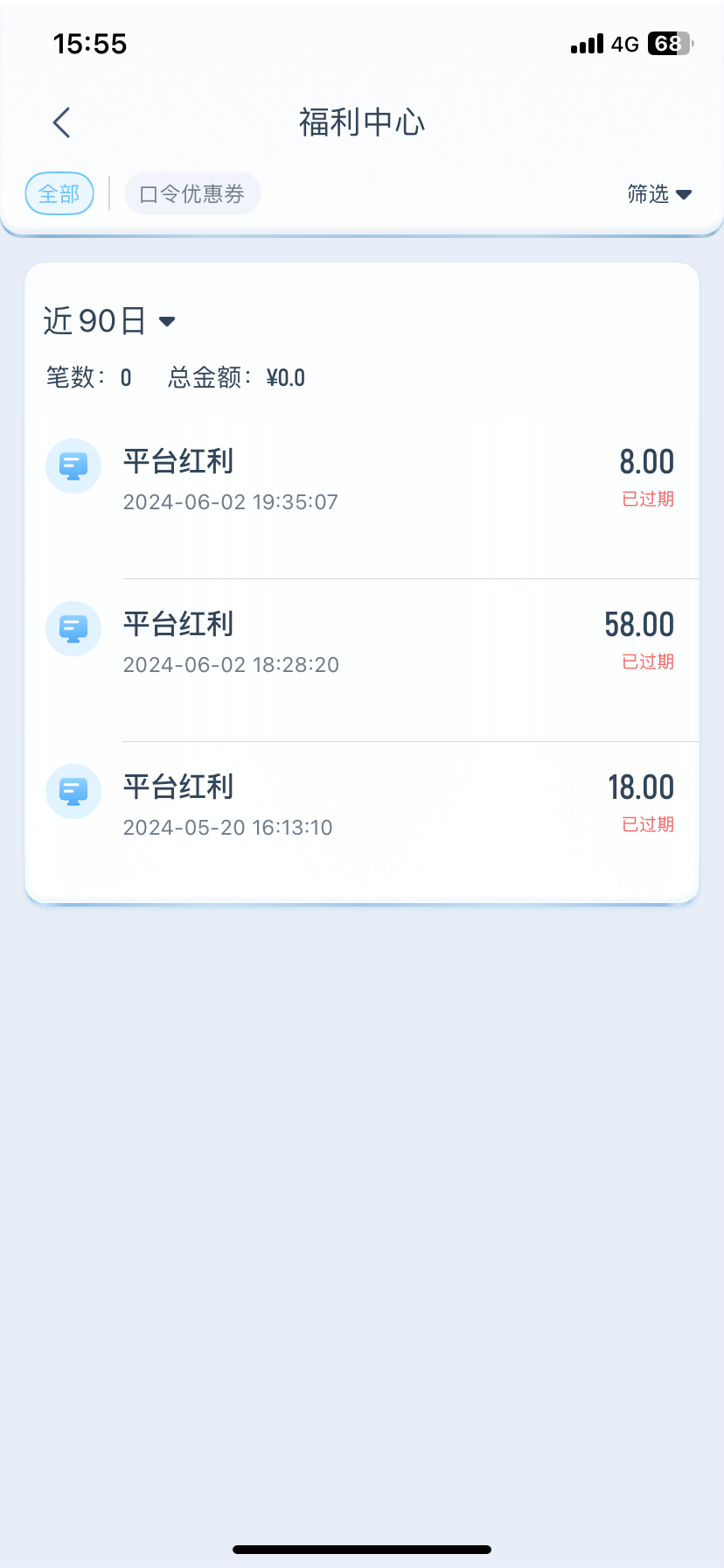The height and width of the screenshot is (1568, 724).
Task: Tap the home indicator bar
Action: tap(362, 1549)
